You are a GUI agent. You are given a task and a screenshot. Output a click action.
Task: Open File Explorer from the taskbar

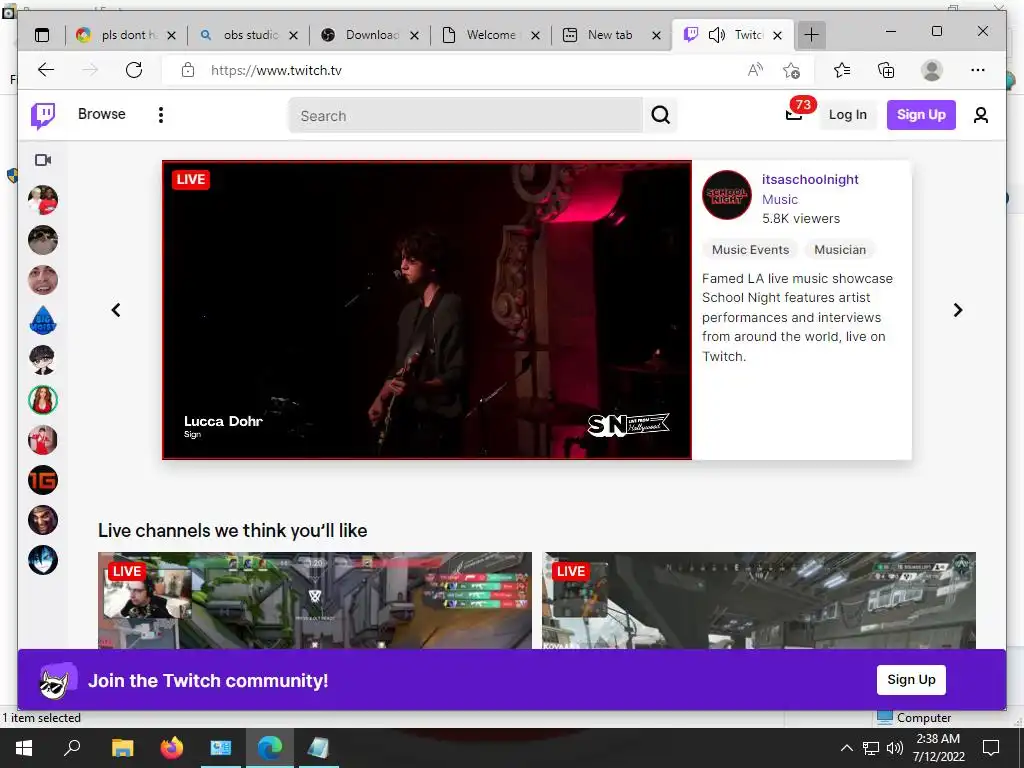point(122,748)
